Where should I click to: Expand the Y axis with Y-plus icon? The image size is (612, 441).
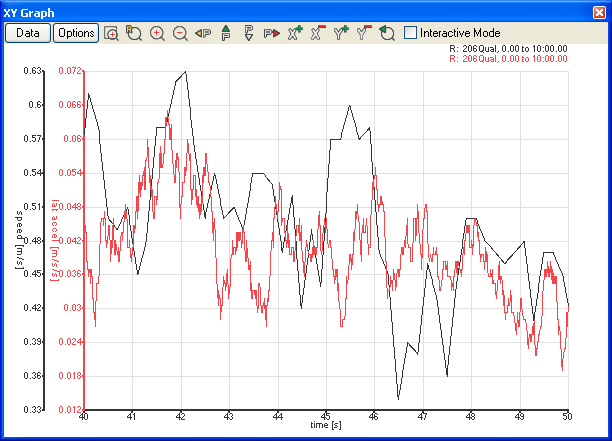[341, 33]
